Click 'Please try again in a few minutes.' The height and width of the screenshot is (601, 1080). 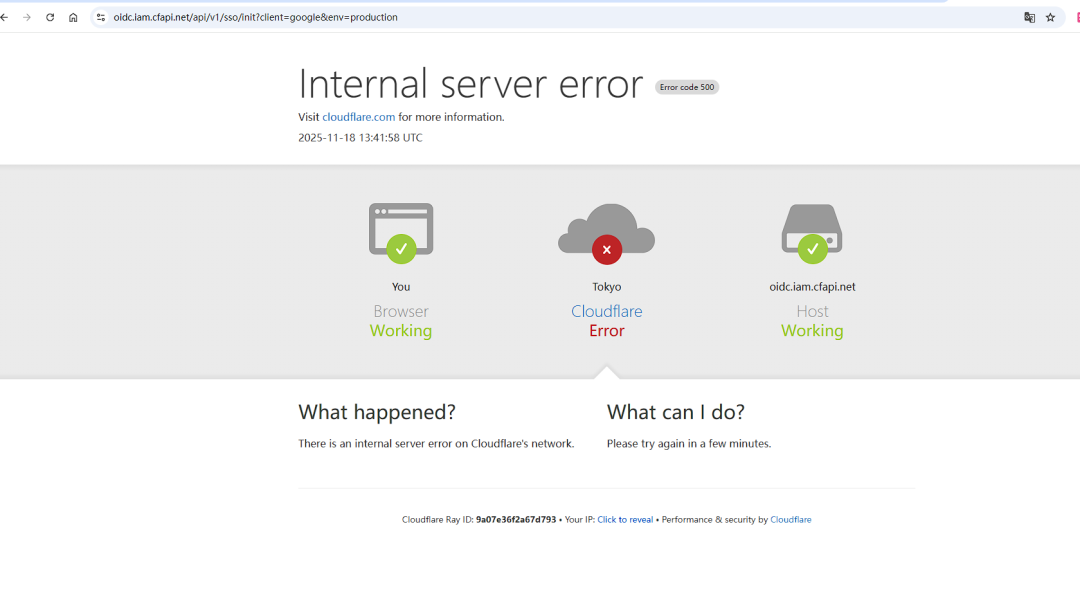tap(689, 444)
